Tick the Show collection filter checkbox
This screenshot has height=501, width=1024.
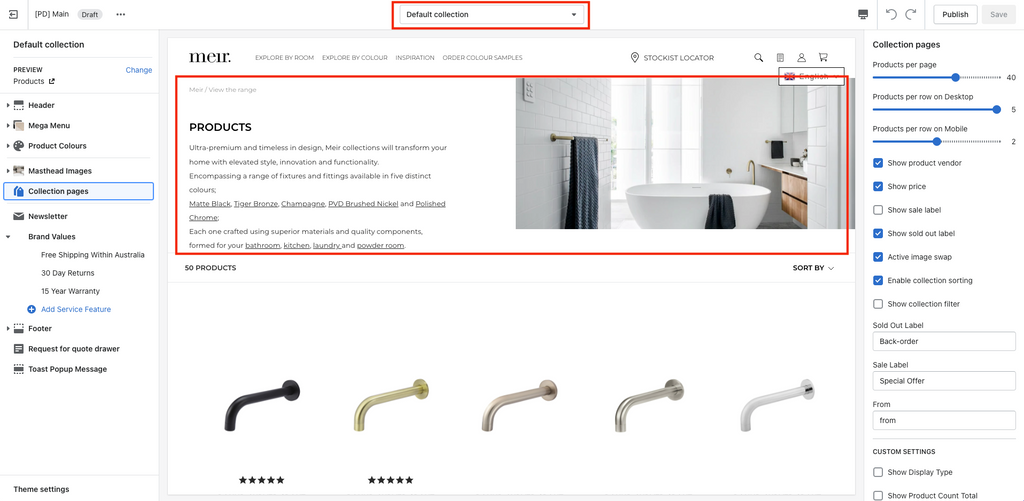tap(878, 304)
